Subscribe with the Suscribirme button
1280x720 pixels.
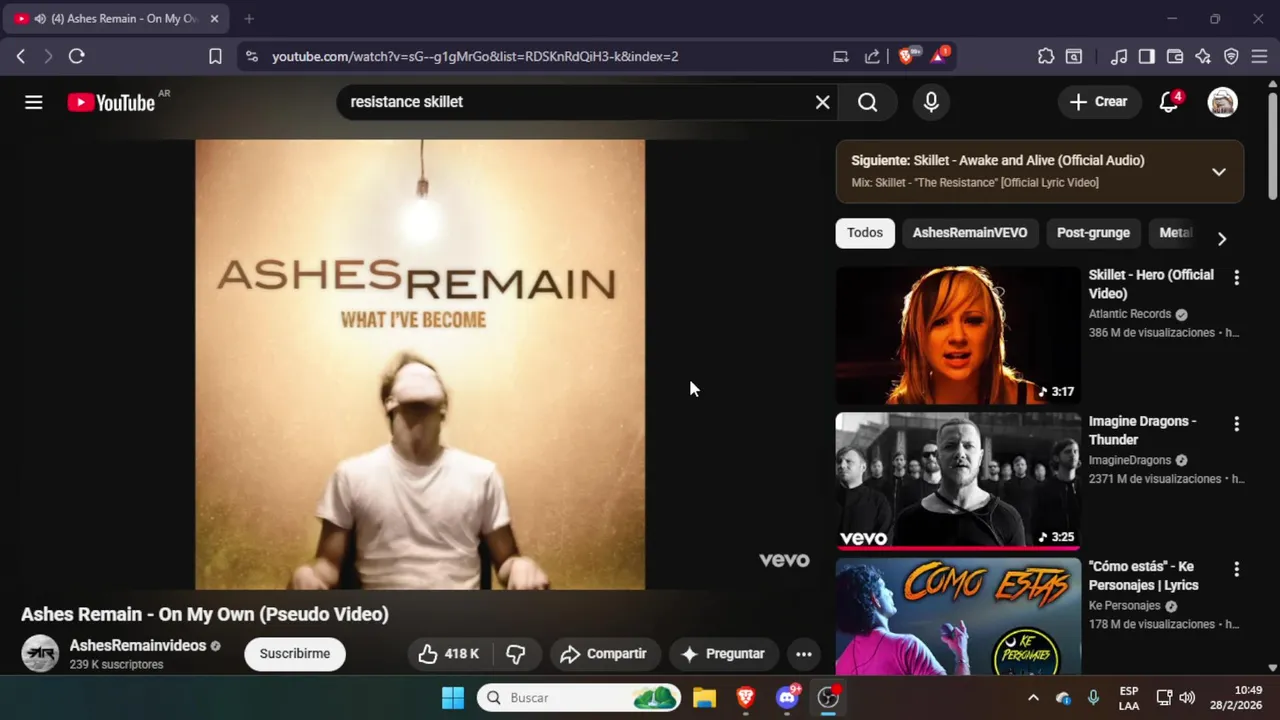click(x=295, y=654)
